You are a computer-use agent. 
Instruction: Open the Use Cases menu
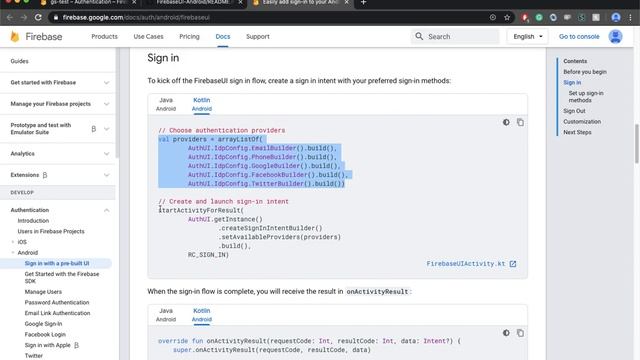click(x=148, y=36)
